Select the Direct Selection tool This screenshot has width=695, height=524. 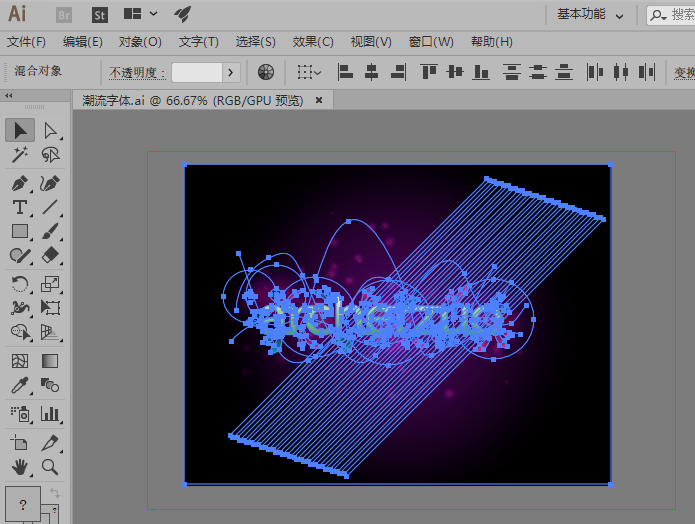[x=49, y=130]
